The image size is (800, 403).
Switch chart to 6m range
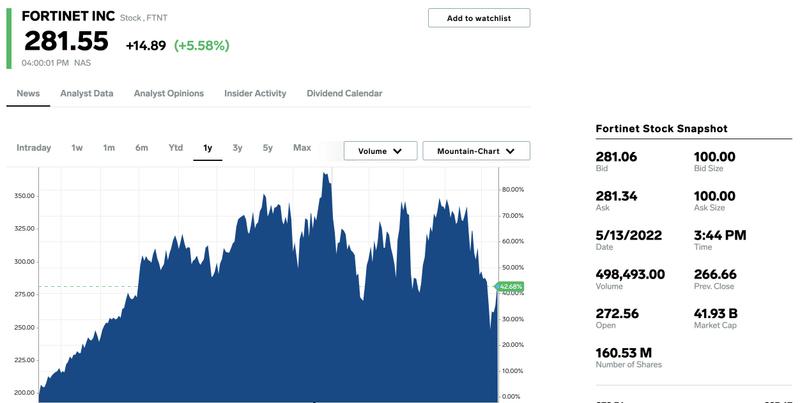[142, 148]
